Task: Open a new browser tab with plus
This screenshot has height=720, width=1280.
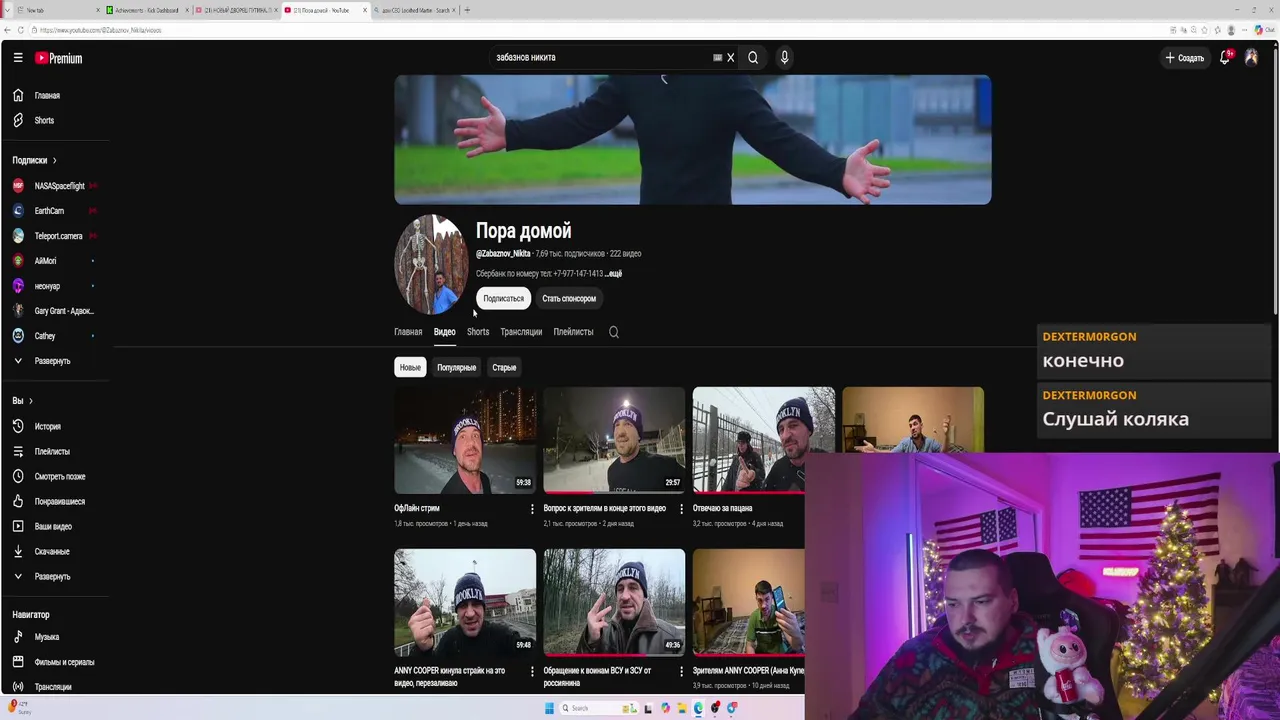Action: [467, 10]
